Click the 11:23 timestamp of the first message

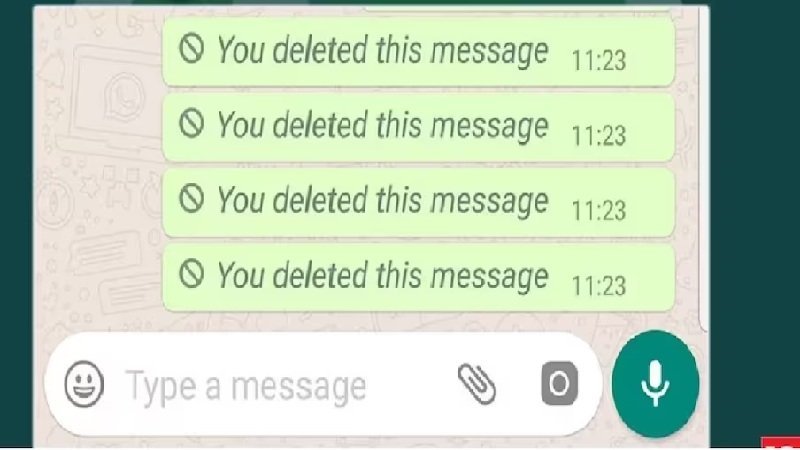coord(598,61)
